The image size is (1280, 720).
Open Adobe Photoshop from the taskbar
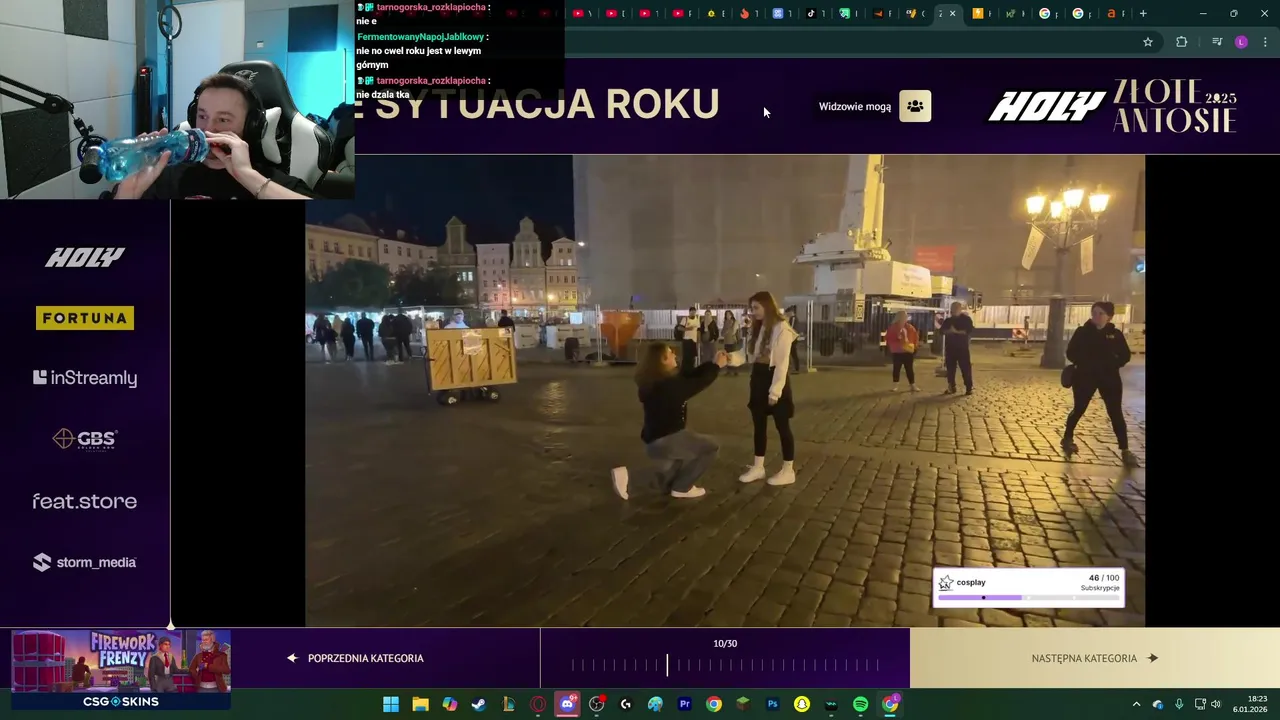(772, 704)
